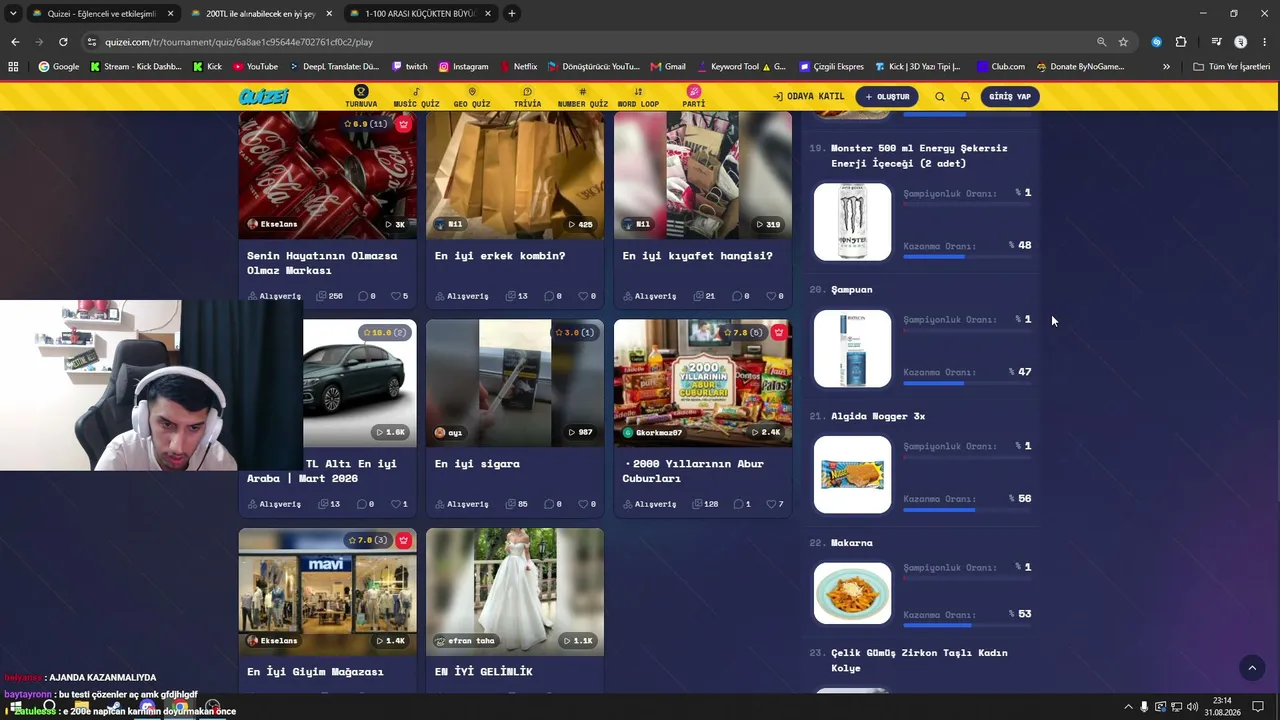Click the Odaya Katıl link
This screenshot has width=1280, height=720.
click(x=809, y=97)
